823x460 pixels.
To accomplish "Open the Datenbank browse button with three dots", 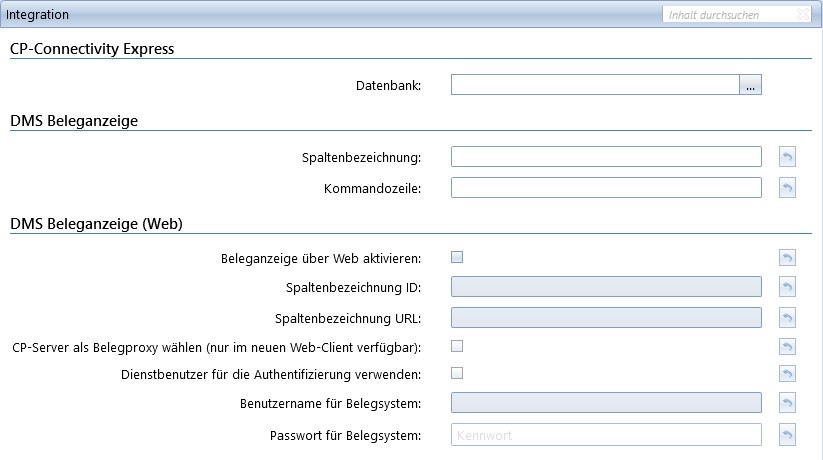I will (751, 85).
